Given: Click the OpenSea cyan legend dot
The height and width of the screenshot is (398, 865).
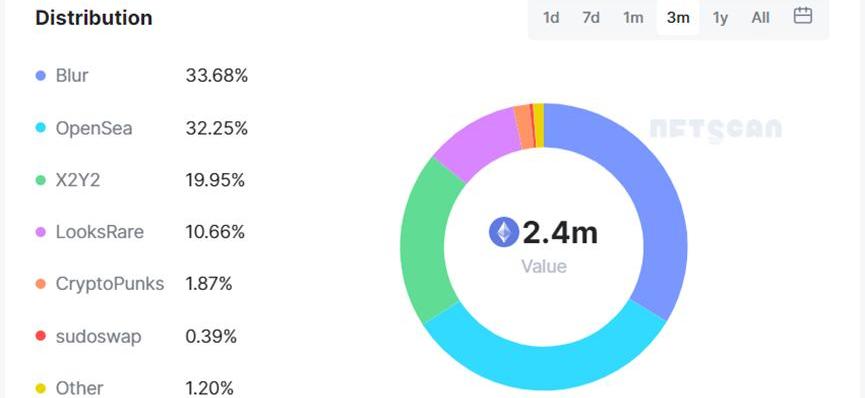Looking at the screenshot, I should 41,129.
